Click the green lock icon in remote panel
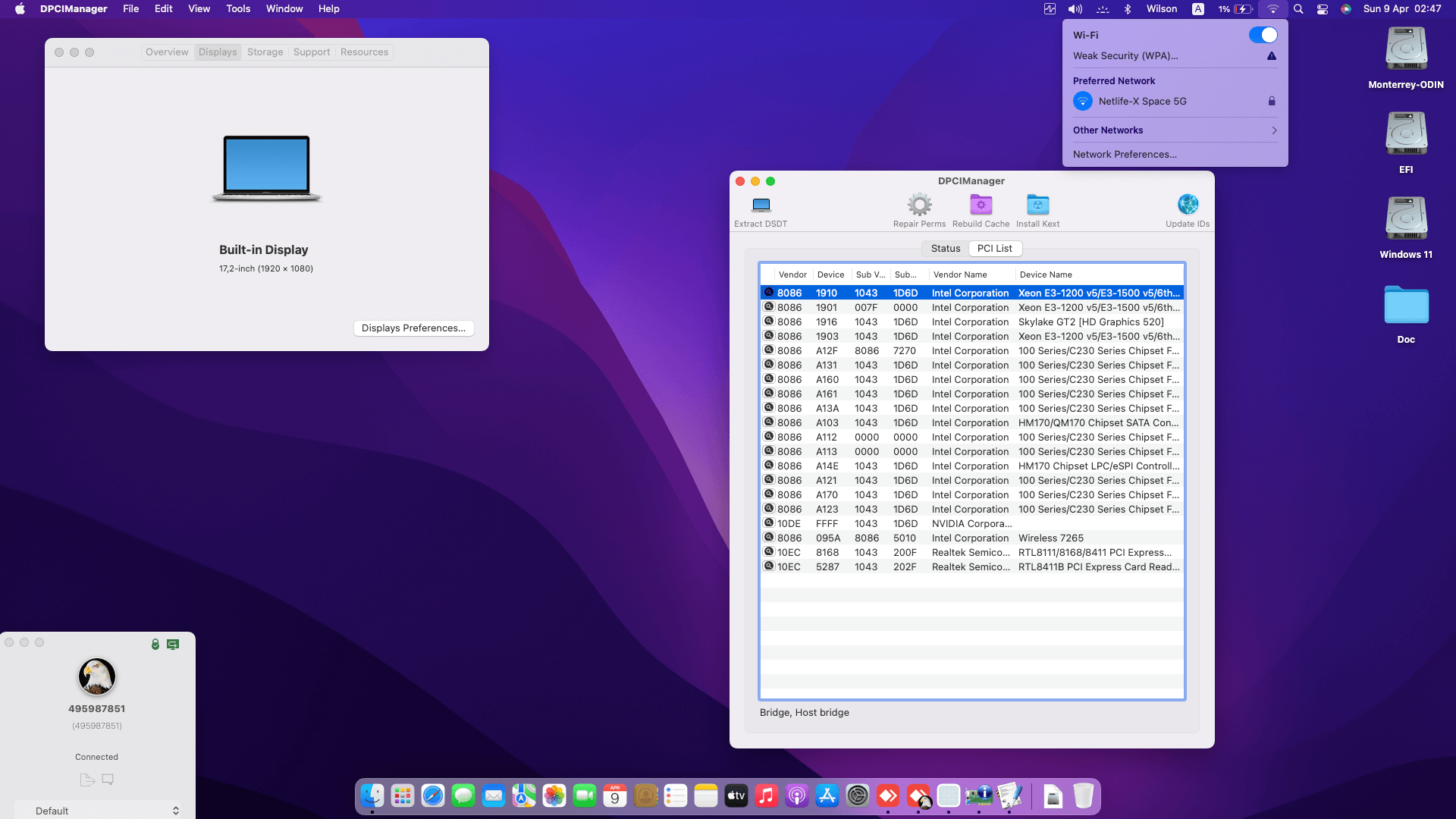Screen dimensions: 1456x819 [x=155, y=644]
